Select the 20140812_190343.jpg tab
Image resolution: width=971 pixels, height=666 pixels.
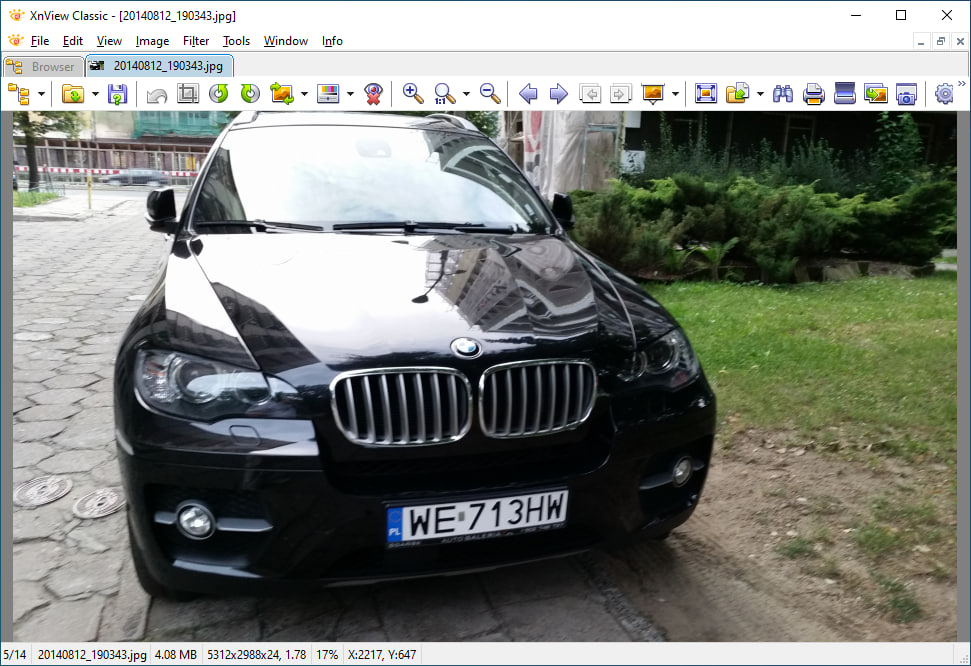click(159, 66)
